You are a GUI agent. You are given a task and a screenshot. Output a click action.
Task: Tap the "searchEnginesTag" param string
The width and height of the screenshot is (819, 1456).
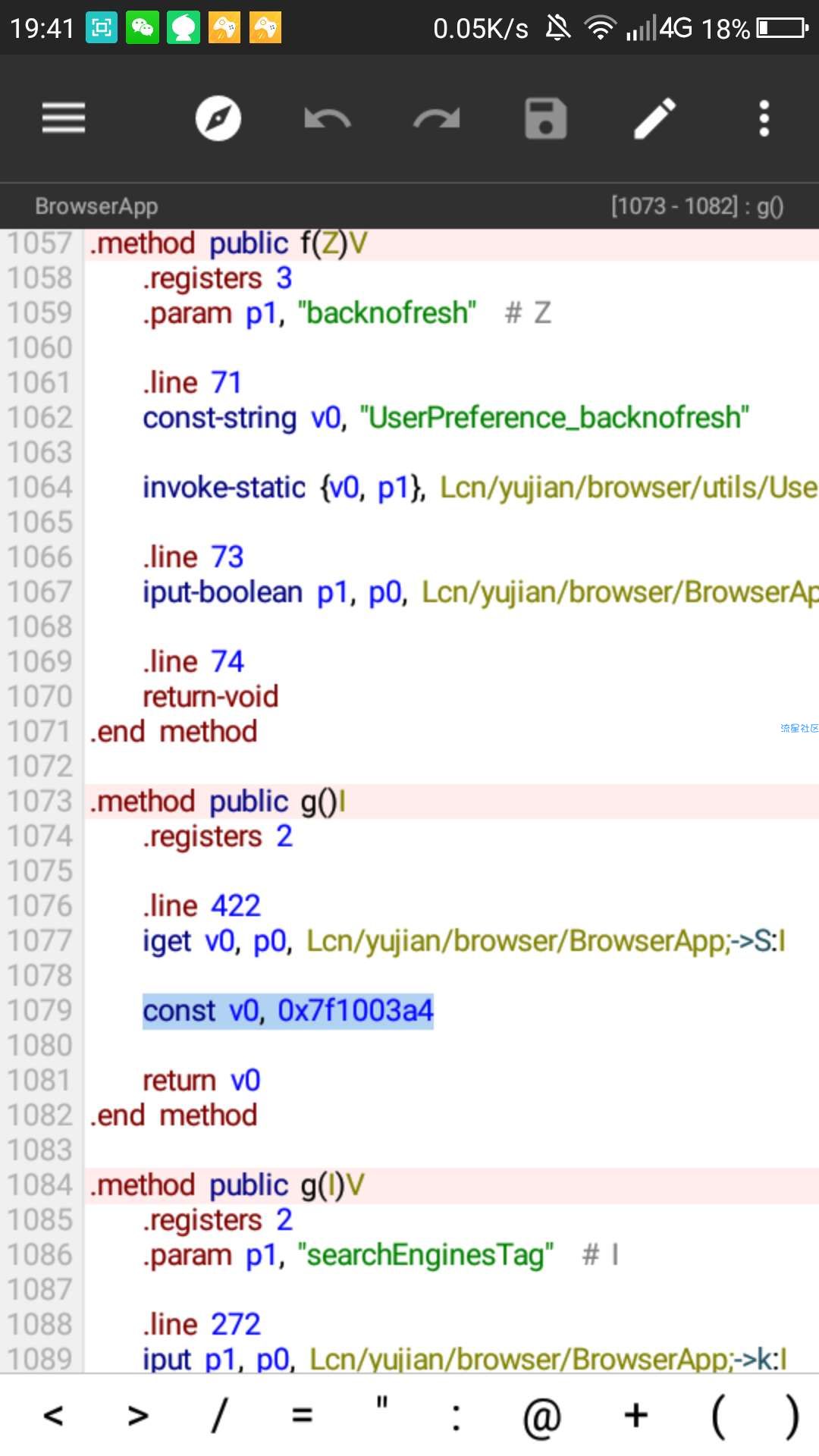tap(425, 1255)
